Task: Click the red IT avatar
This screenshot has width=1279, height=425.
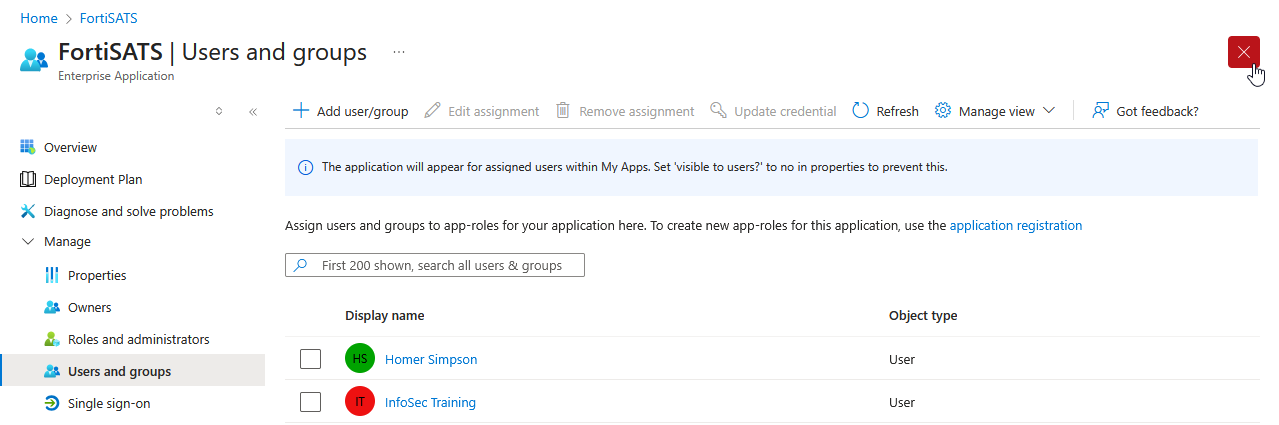Action: [360, 402]
